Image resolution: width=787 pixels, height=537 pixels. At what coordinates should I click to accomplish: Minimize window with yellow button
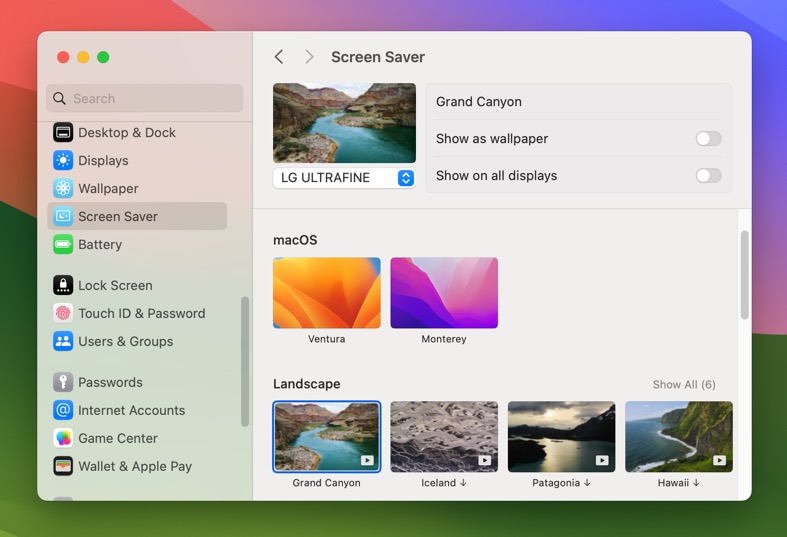83,57
